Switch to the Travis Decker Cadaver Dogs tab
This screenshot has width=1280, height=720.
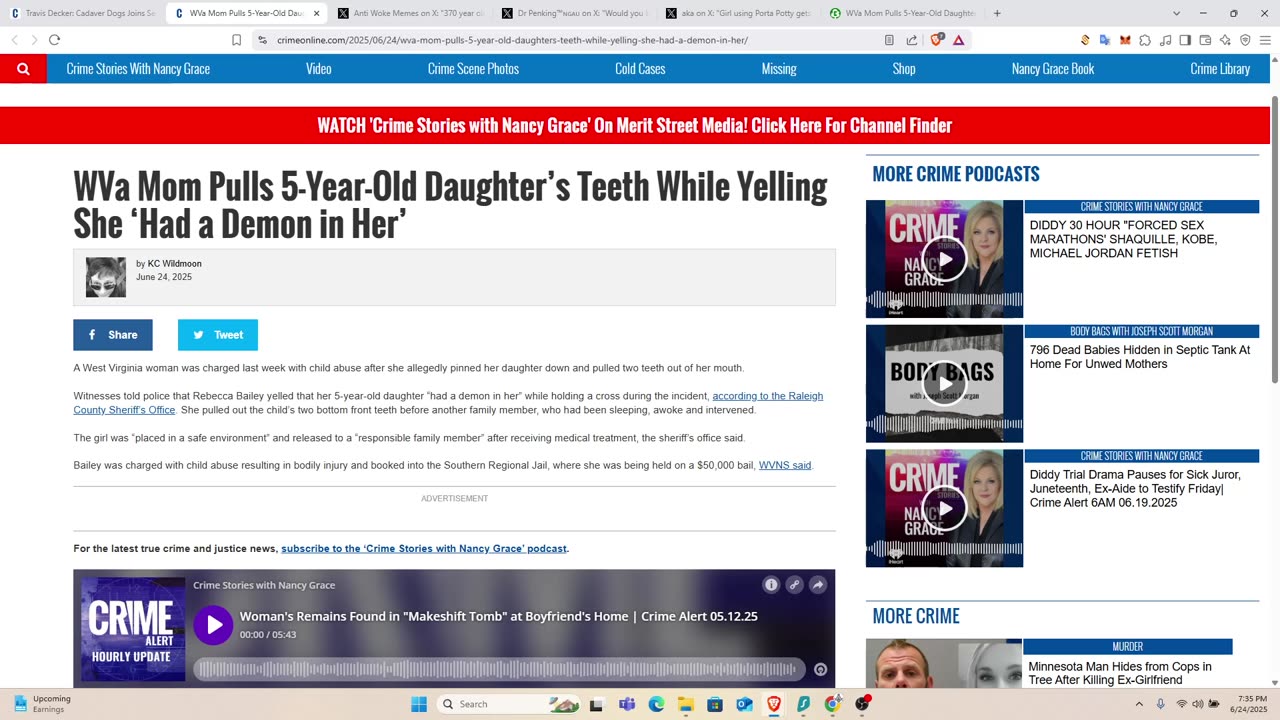coord(82,13)
